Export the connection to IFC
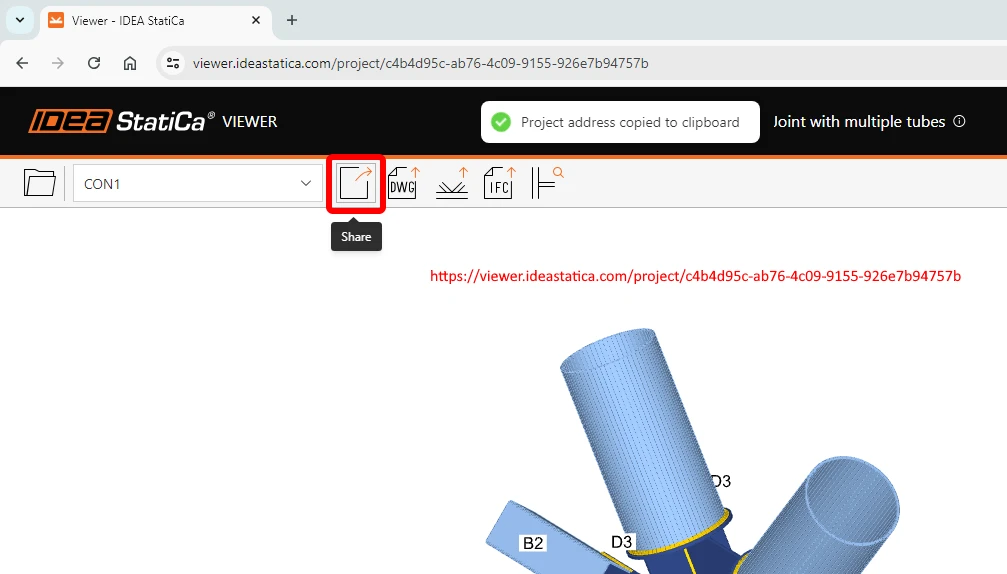1007x574 pixels. [500, 183]
